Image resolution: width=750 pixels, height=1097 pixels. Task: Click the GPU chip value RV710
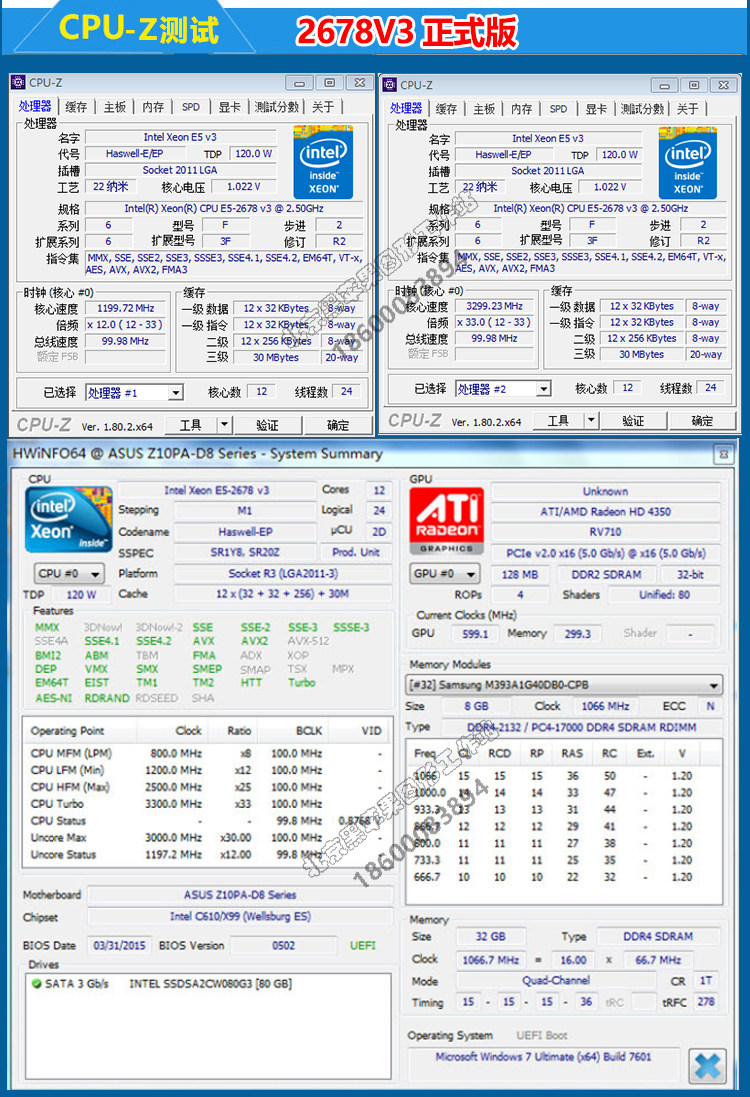coord(606,532)
